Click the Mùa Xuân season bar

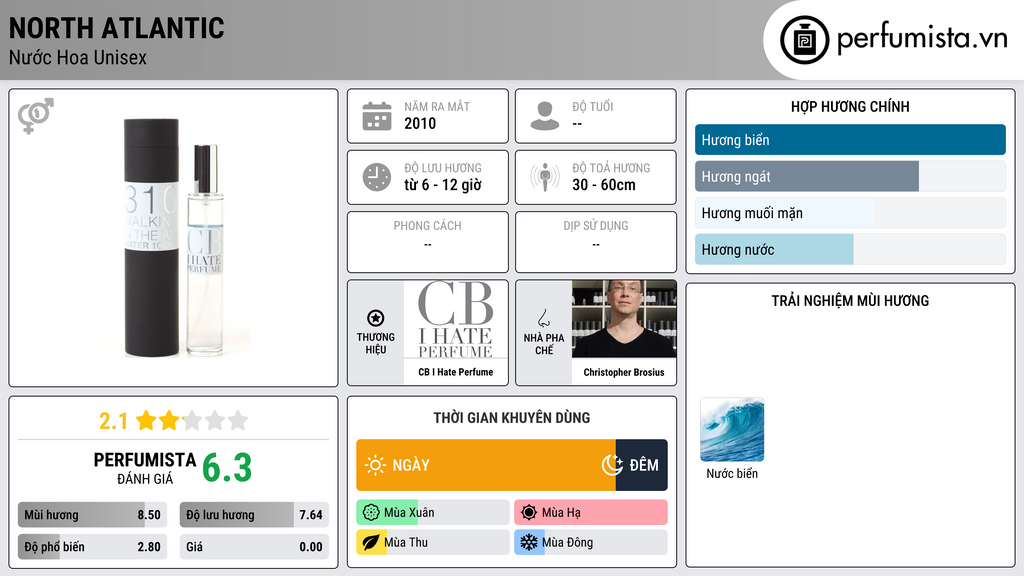[x=433, y=513]
